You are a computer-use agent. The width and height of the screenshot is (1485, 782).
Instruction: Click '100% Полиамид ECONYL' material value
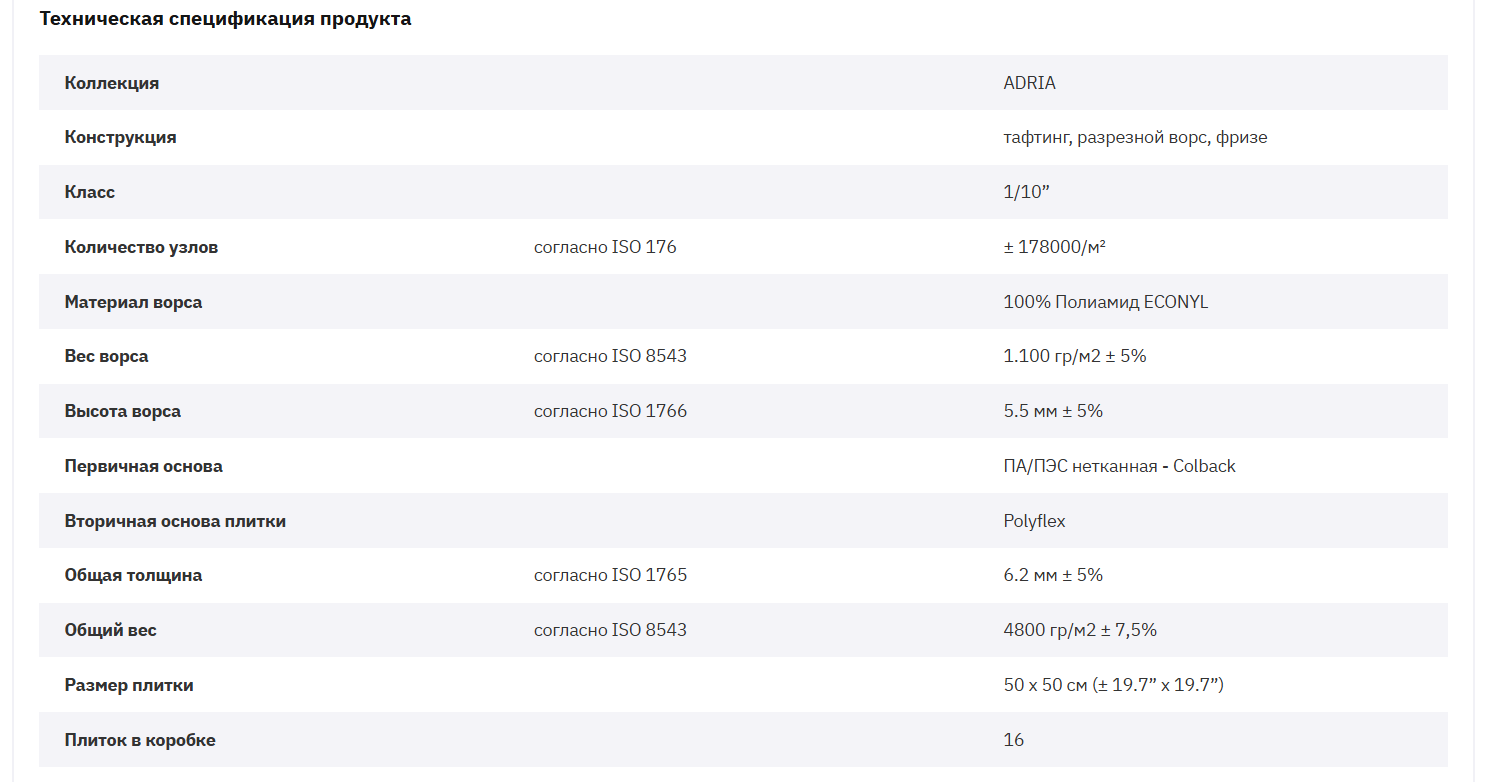point(1105,302)
